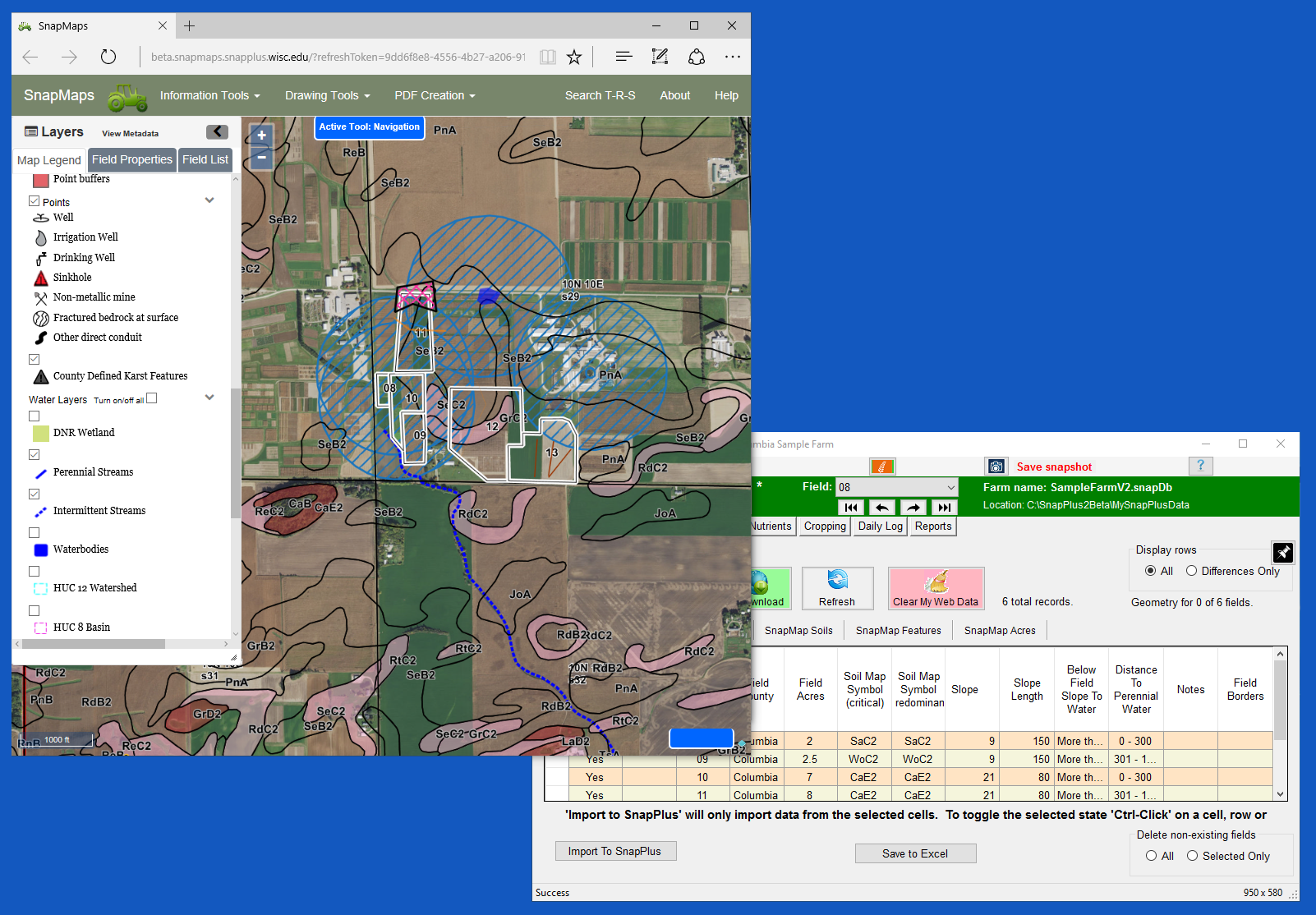Toggle the Perennial Streams layer checkbox
This screenshot has width=1316, height=915.
(x=34, y=455)
